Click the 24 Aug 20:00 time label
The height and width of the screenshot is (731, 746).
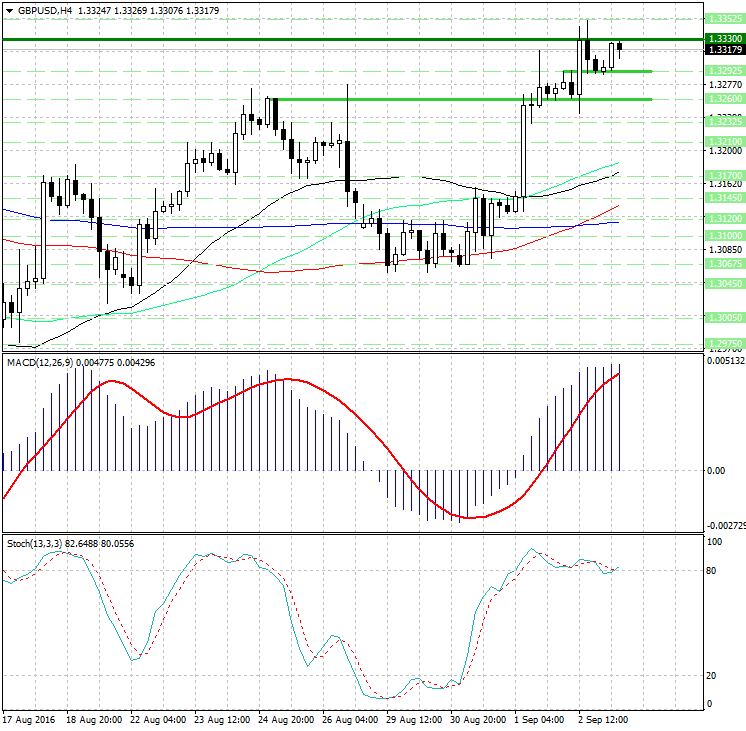coord(286,719)
